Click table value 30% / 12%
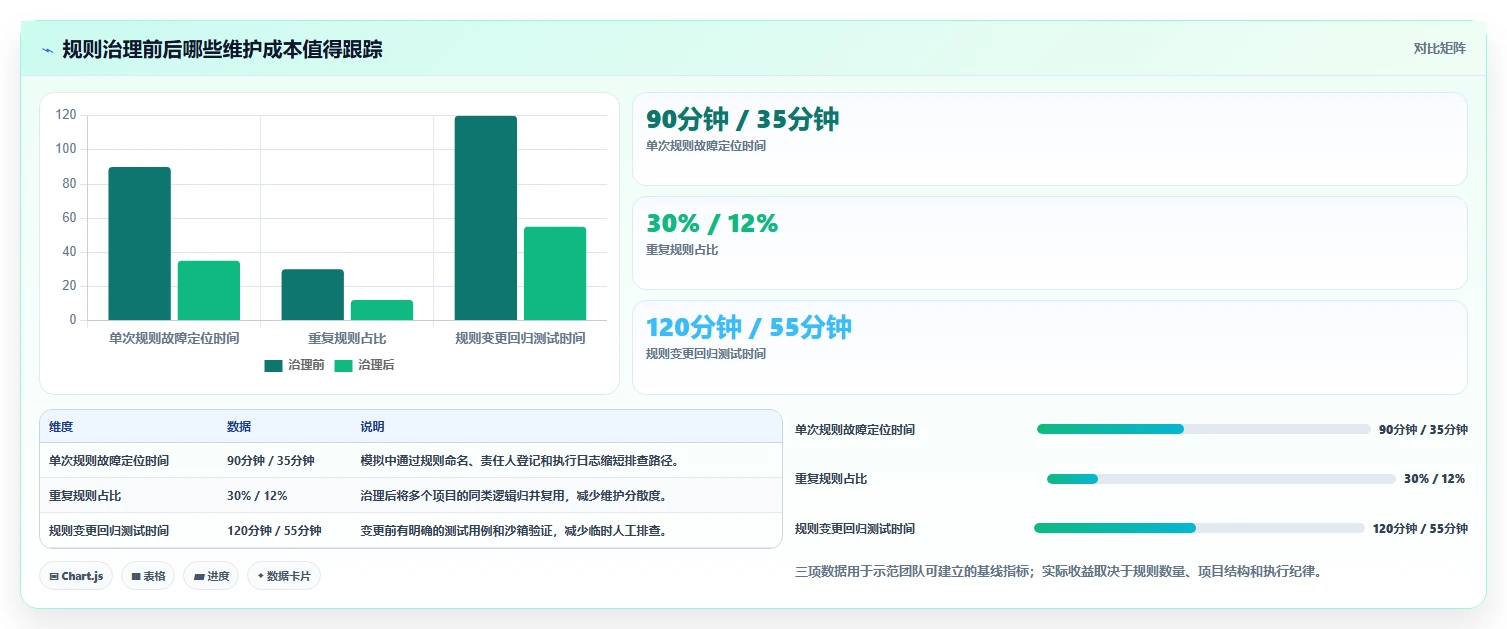The image size is (1507, 629). pos(257,496)
